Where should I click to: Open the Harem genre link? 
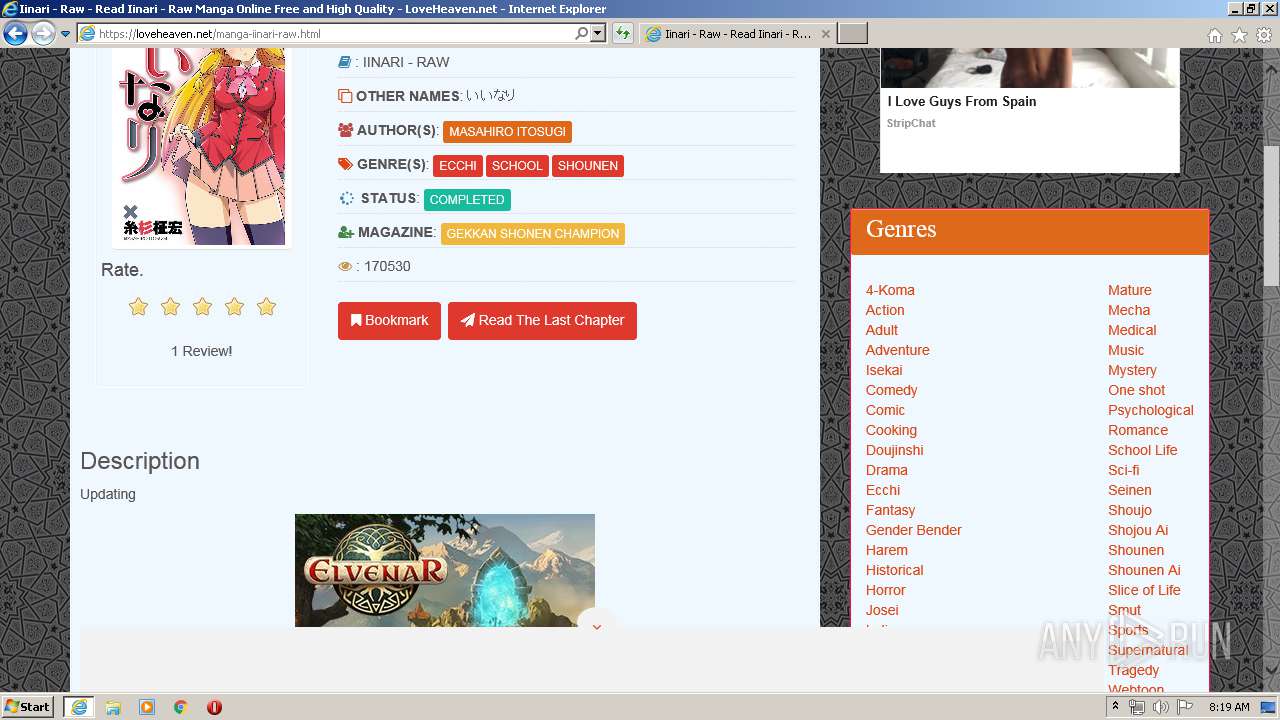[x=887, y=551]
